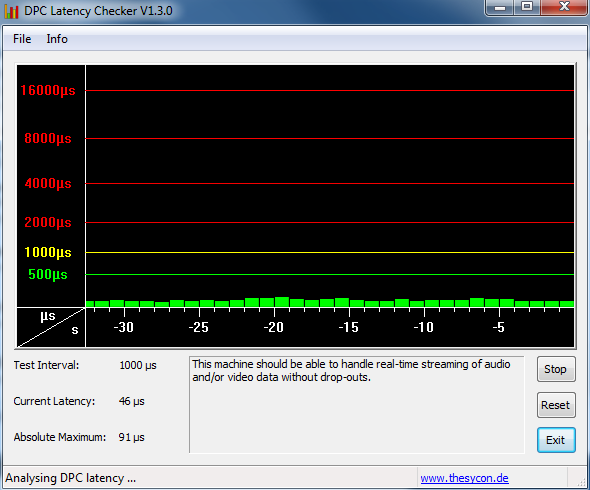Click the streaming status message text box
The width and height of the screenshot is (590, 490).
click(x=357, y=405)
